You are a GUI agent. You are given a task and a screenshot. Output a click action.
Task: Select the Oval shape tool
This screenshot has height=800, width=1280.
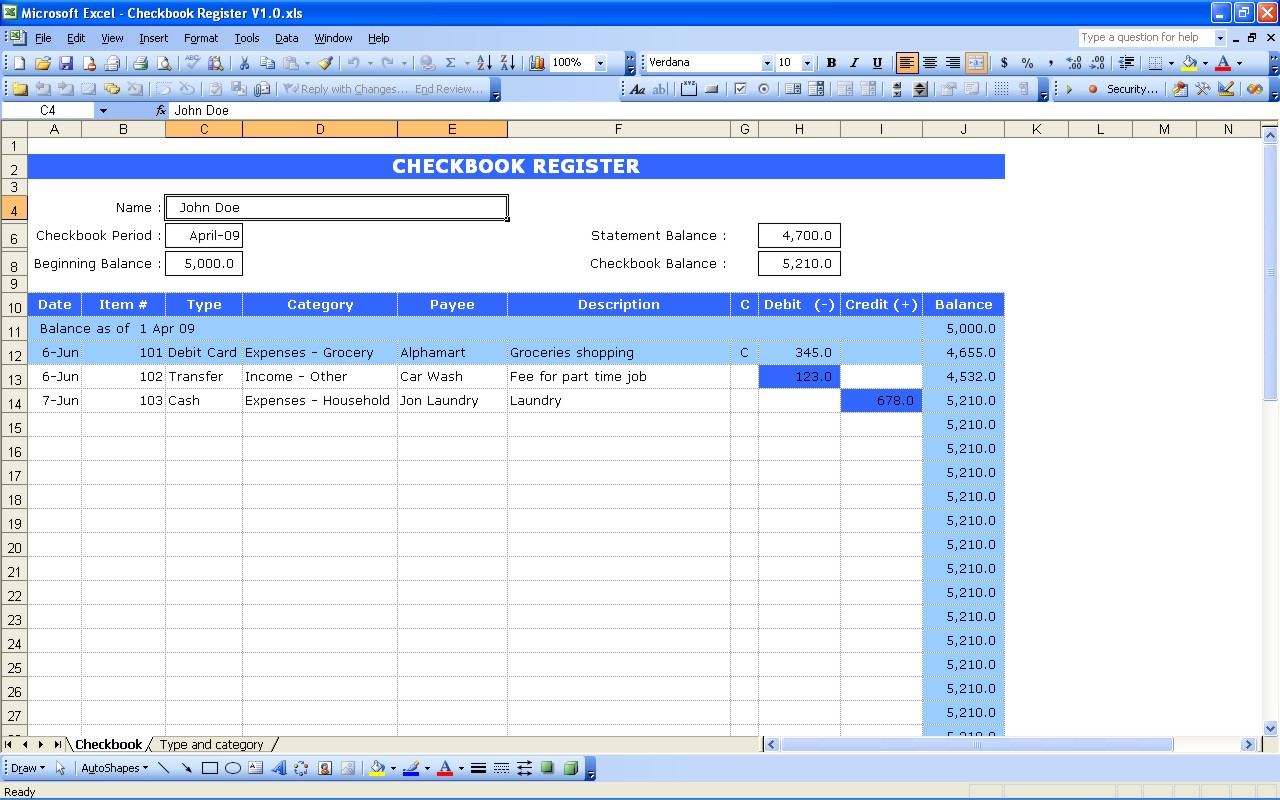pos(232,768)
